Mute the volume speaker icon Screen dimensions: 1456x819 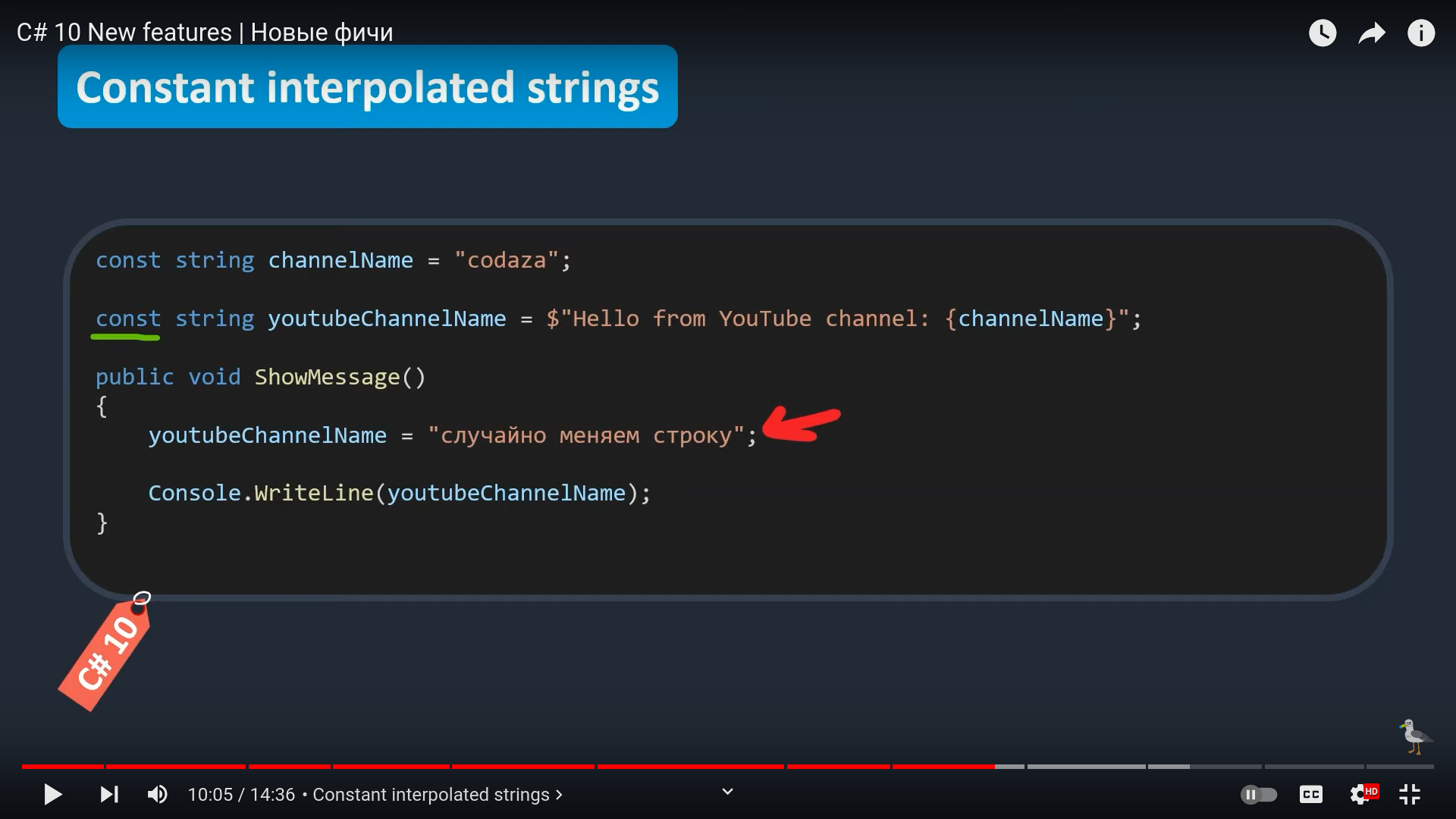pos(157,794)
